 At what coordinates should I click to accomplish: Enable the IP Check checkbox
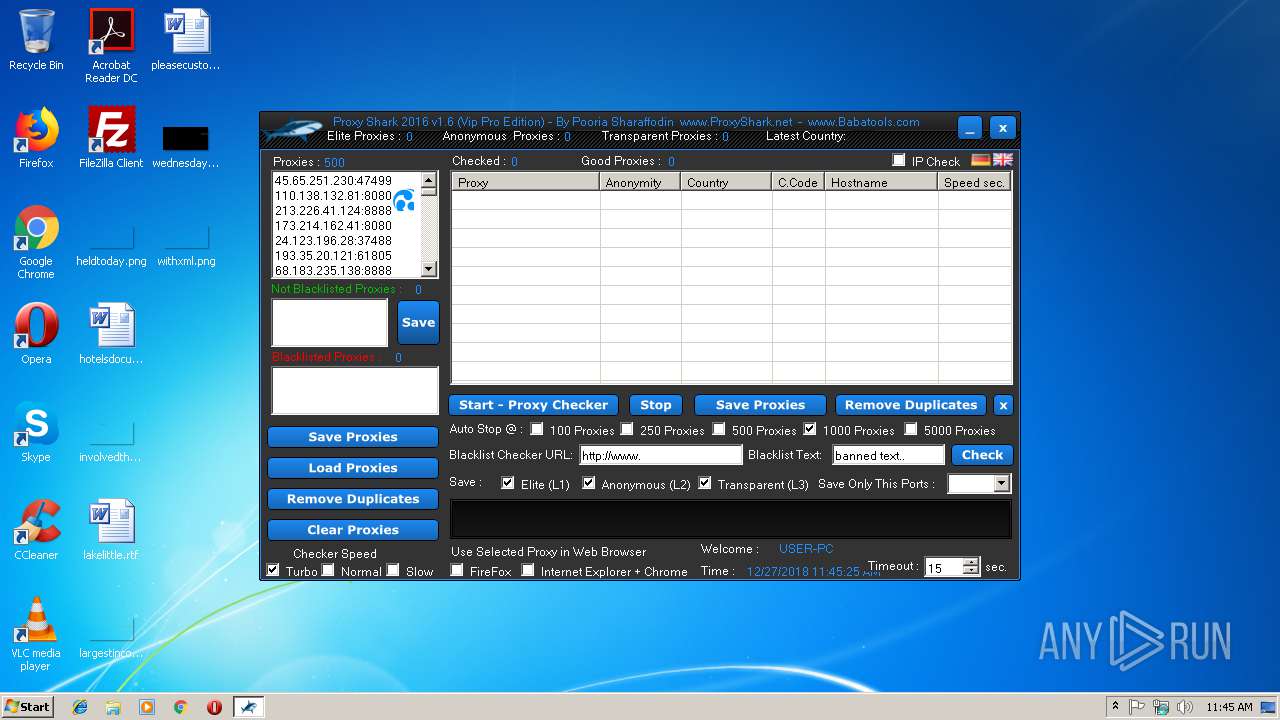click(x=898, y=160)
